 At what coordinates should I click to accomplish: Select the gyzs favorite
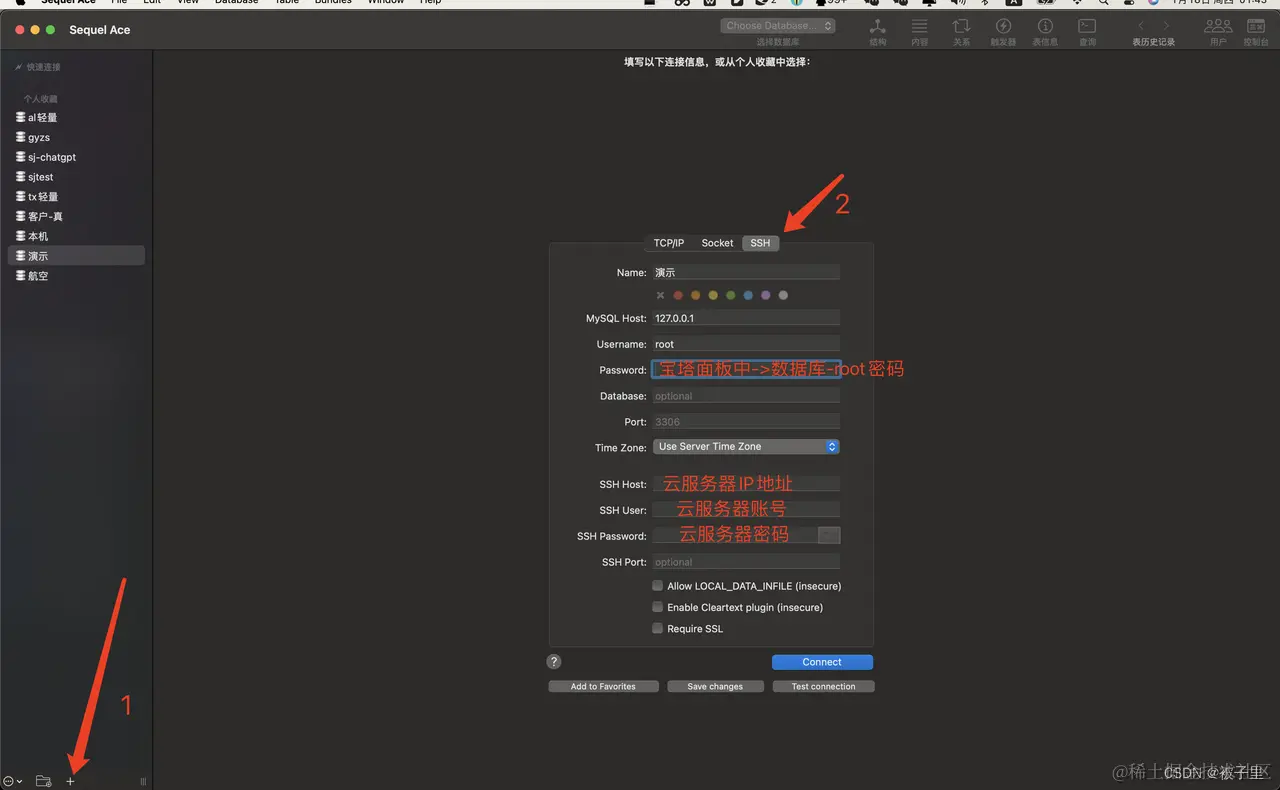76,137
